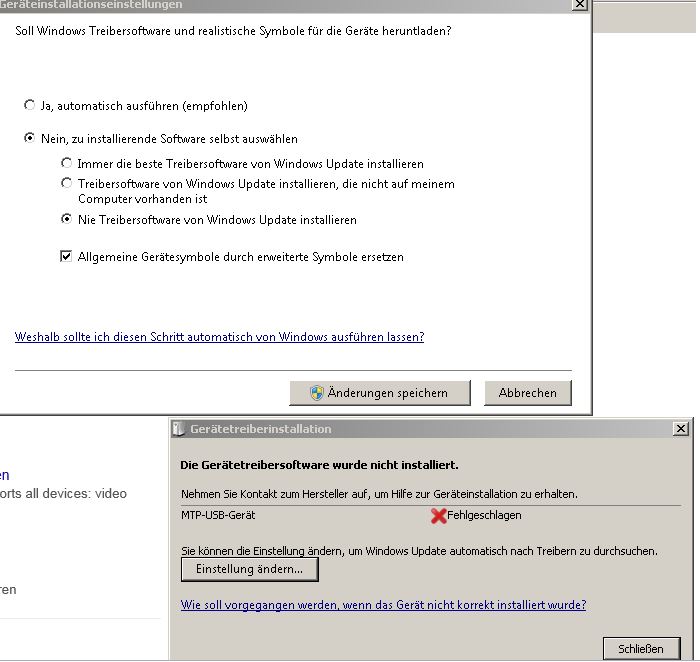Image resolution: width=700 pixels, height=662 pixels.
Task: Uncheck 'Allgemeine Gerätesymbole durch erweiterte Symbole ersetzen'
Action: pos(66,256)
